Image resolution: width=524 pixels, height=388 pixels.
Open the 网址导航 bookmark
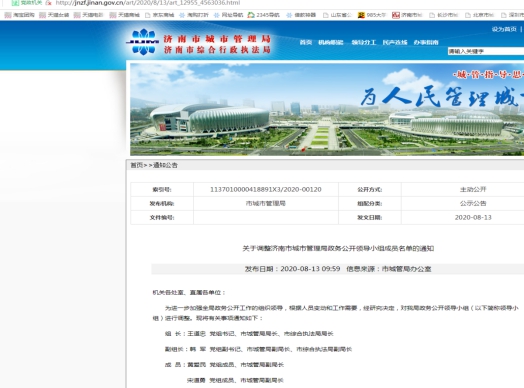tap(229, 15)
